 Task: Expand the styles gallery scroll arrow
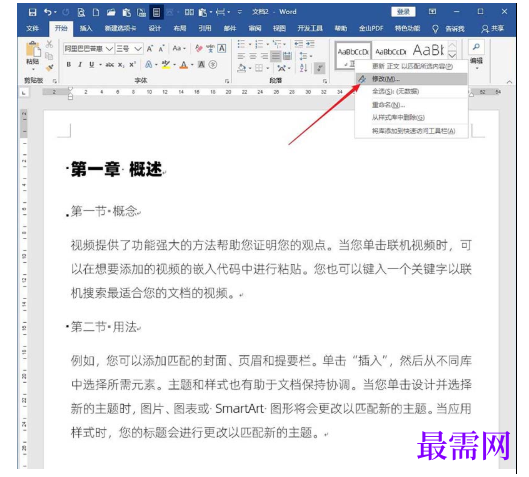tap(452, 56)
